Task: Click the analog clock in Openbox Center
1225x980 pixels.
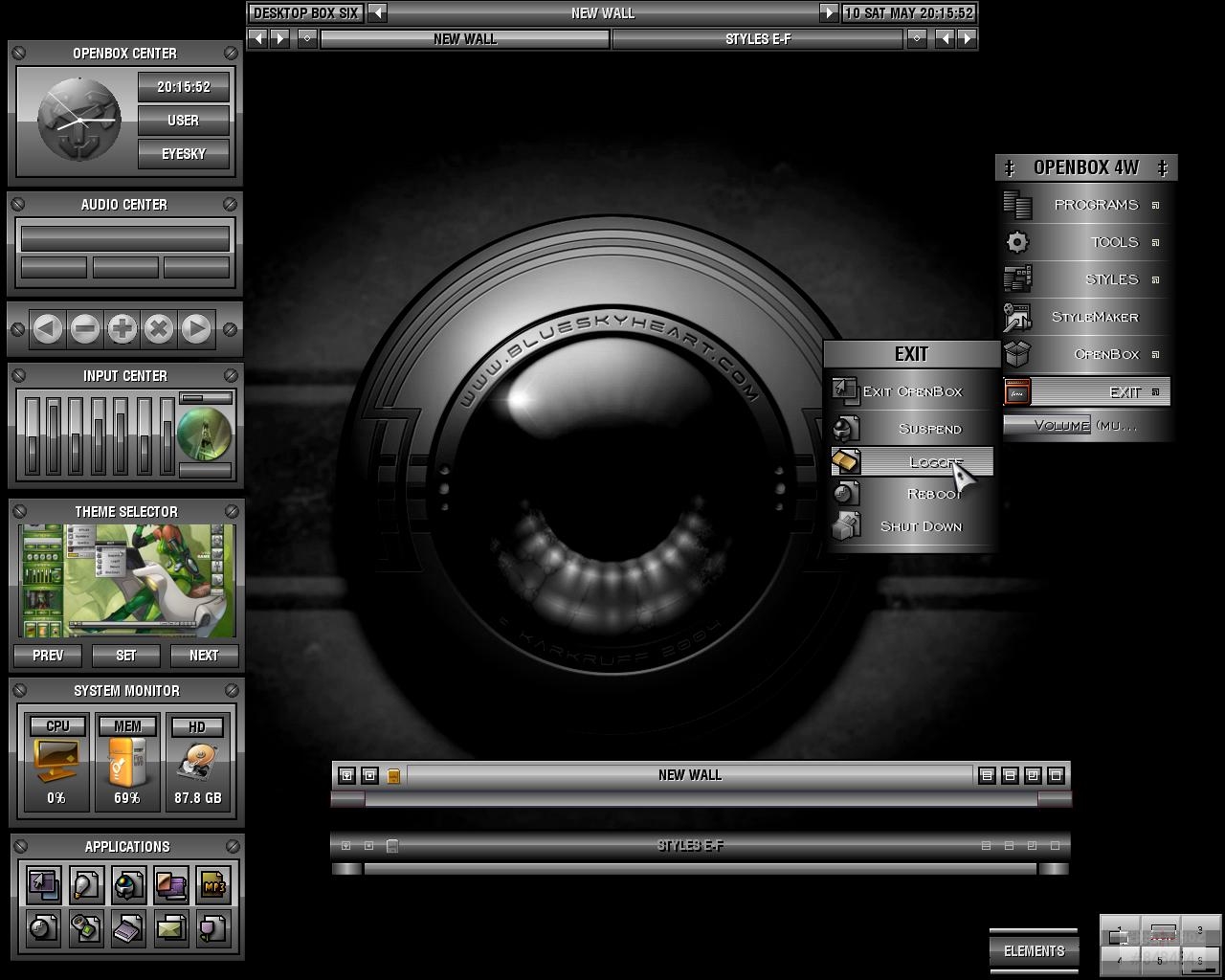Action: click(x=79, y=119)
